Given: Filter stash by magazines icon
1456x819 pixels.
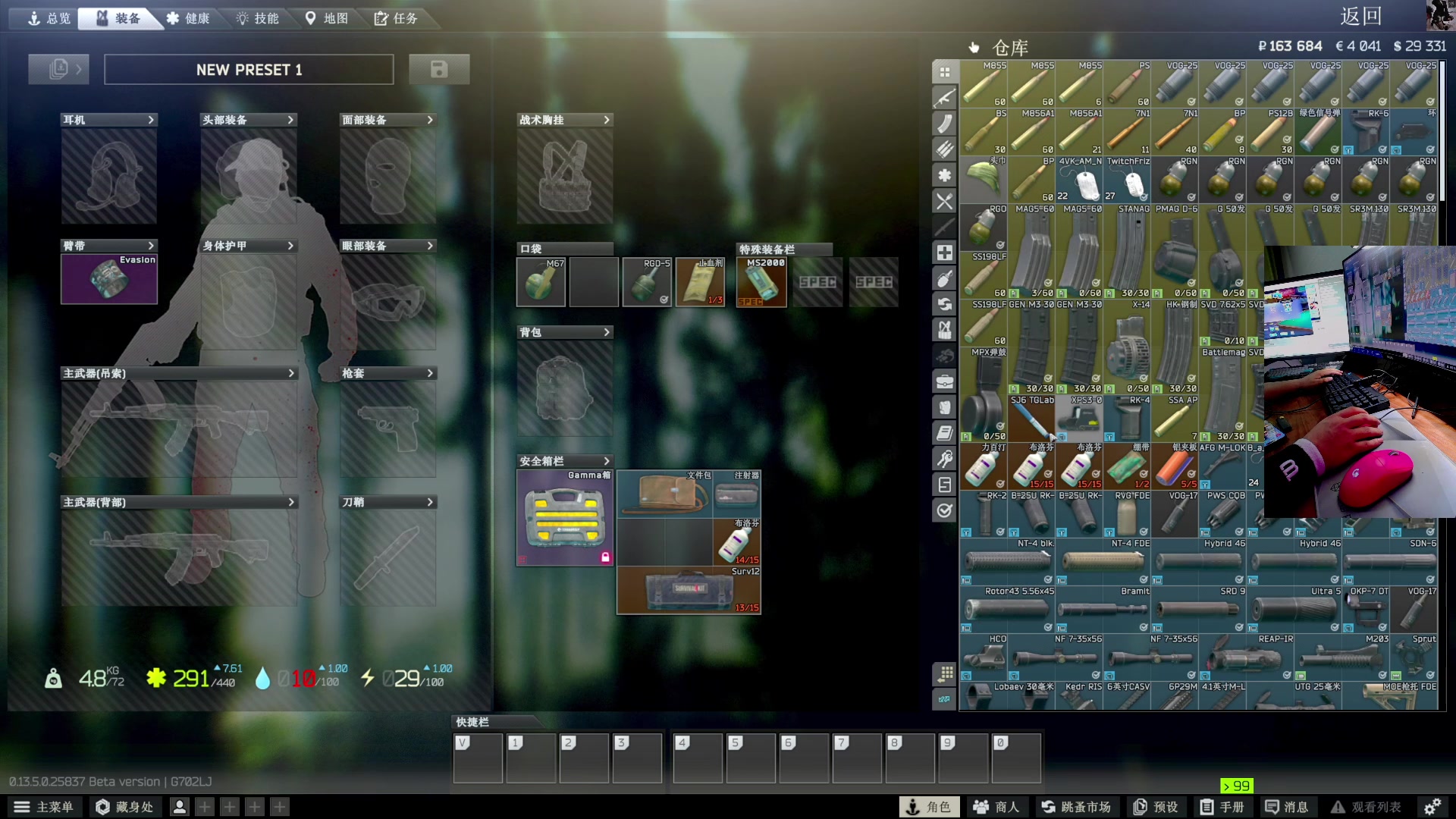Looking at the screenshot, I should pyautogui.click(x=944, y=124).
